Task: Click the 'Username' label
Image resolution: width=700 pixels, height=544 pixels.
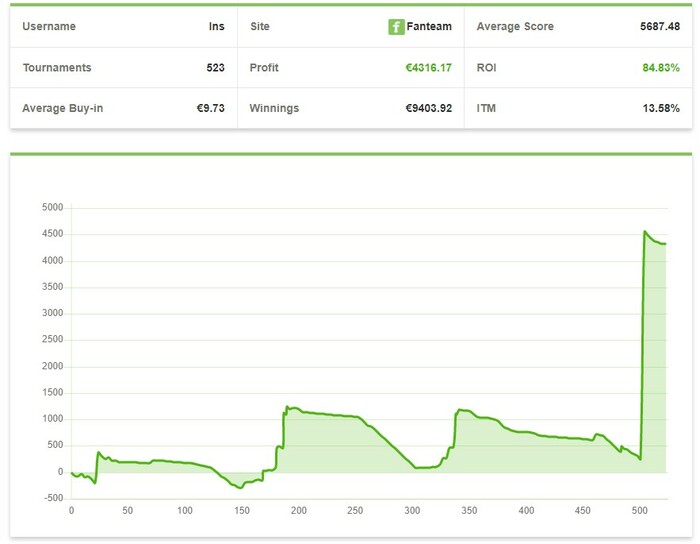Action: (49, 26)
